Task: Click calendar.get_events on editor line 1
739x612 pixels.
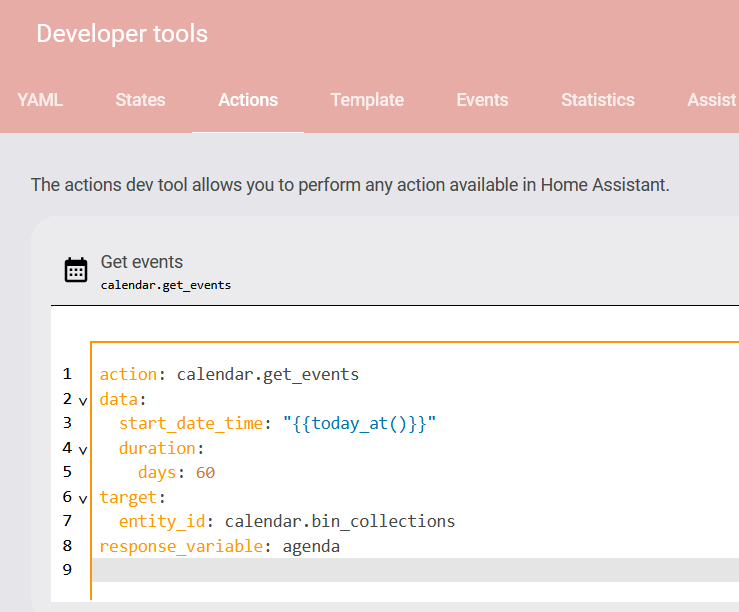Action: coord(267,374)
